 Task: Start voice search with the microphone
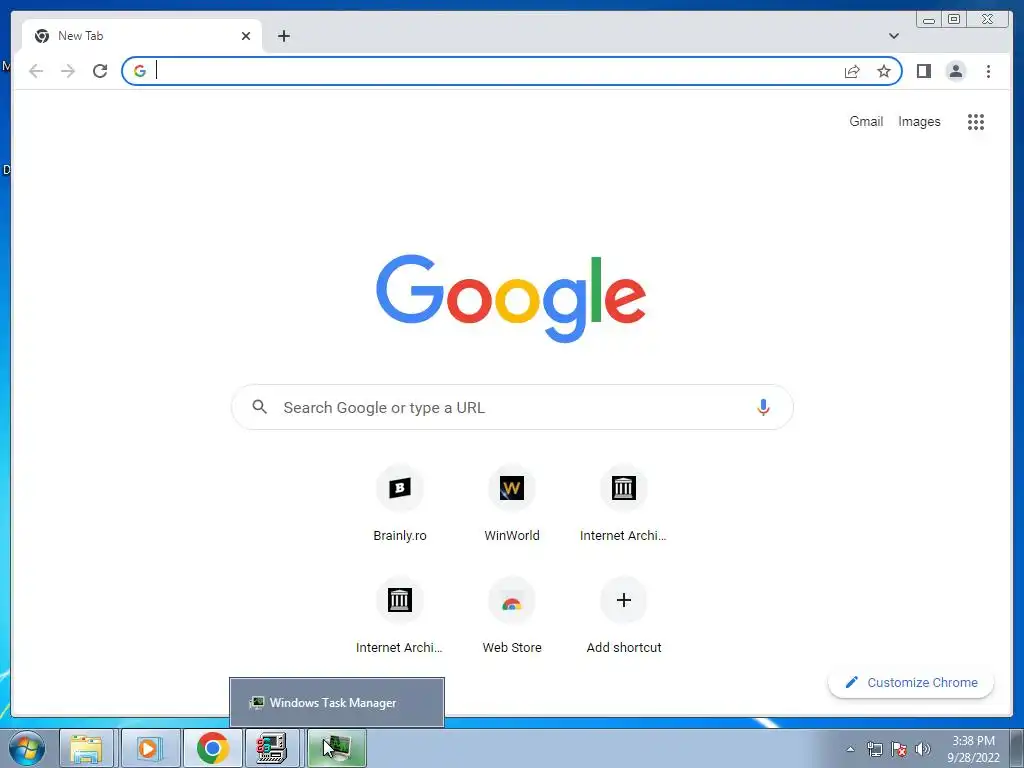[x=763, y=408]
